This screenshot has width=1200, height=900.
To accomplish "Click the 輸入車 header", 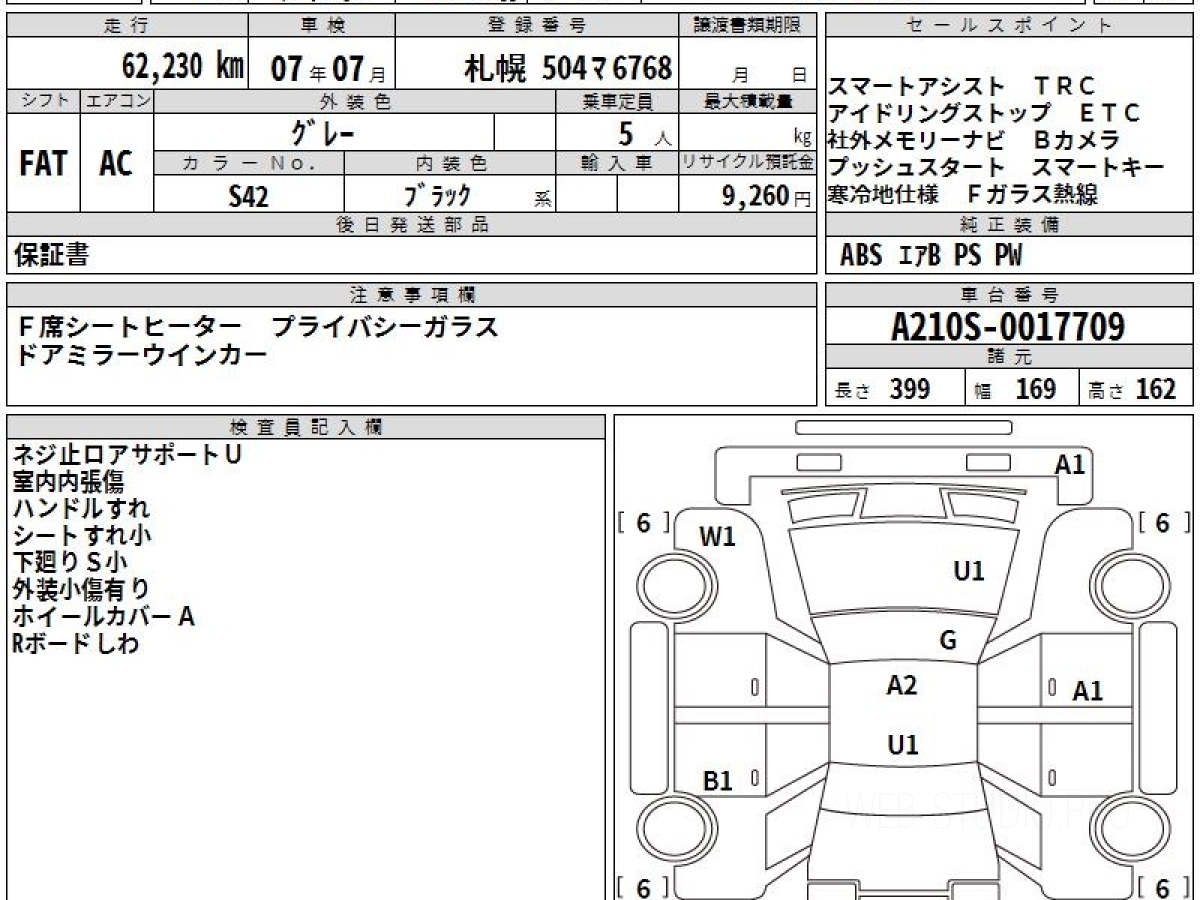I will (617, 163).
